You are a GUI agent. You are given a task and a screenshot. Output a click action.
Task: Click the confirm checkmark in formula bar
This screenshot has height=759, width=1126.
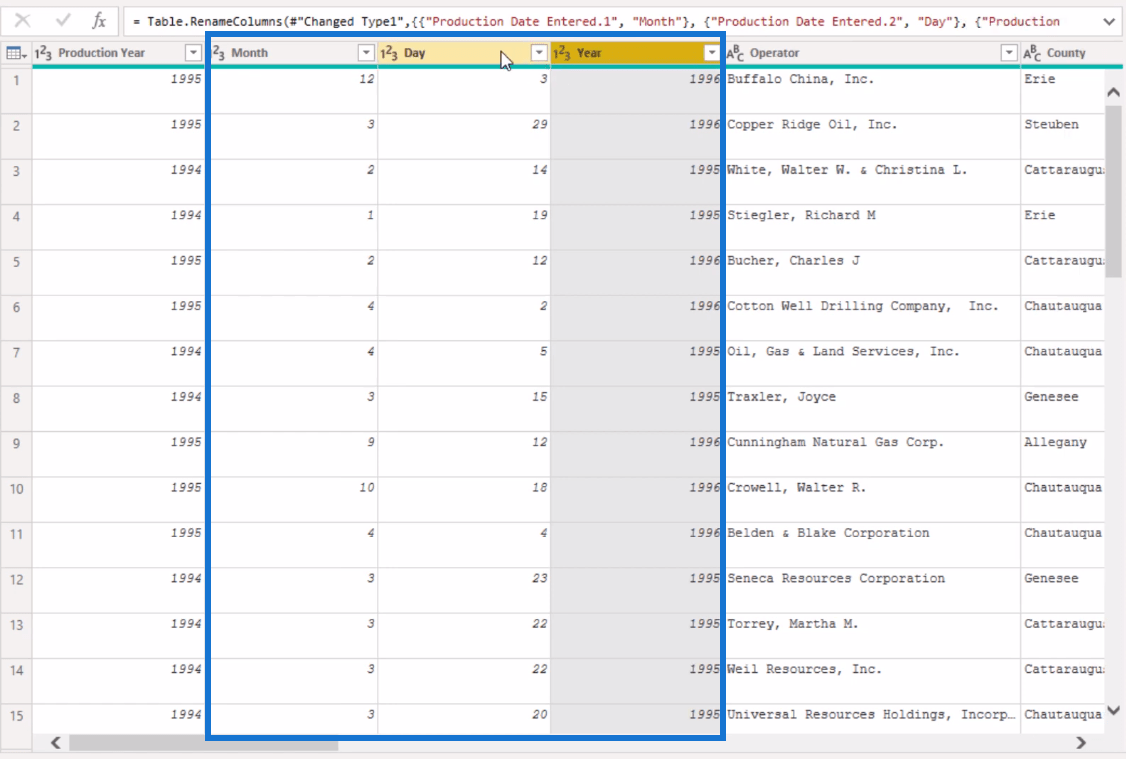(61, 21)
